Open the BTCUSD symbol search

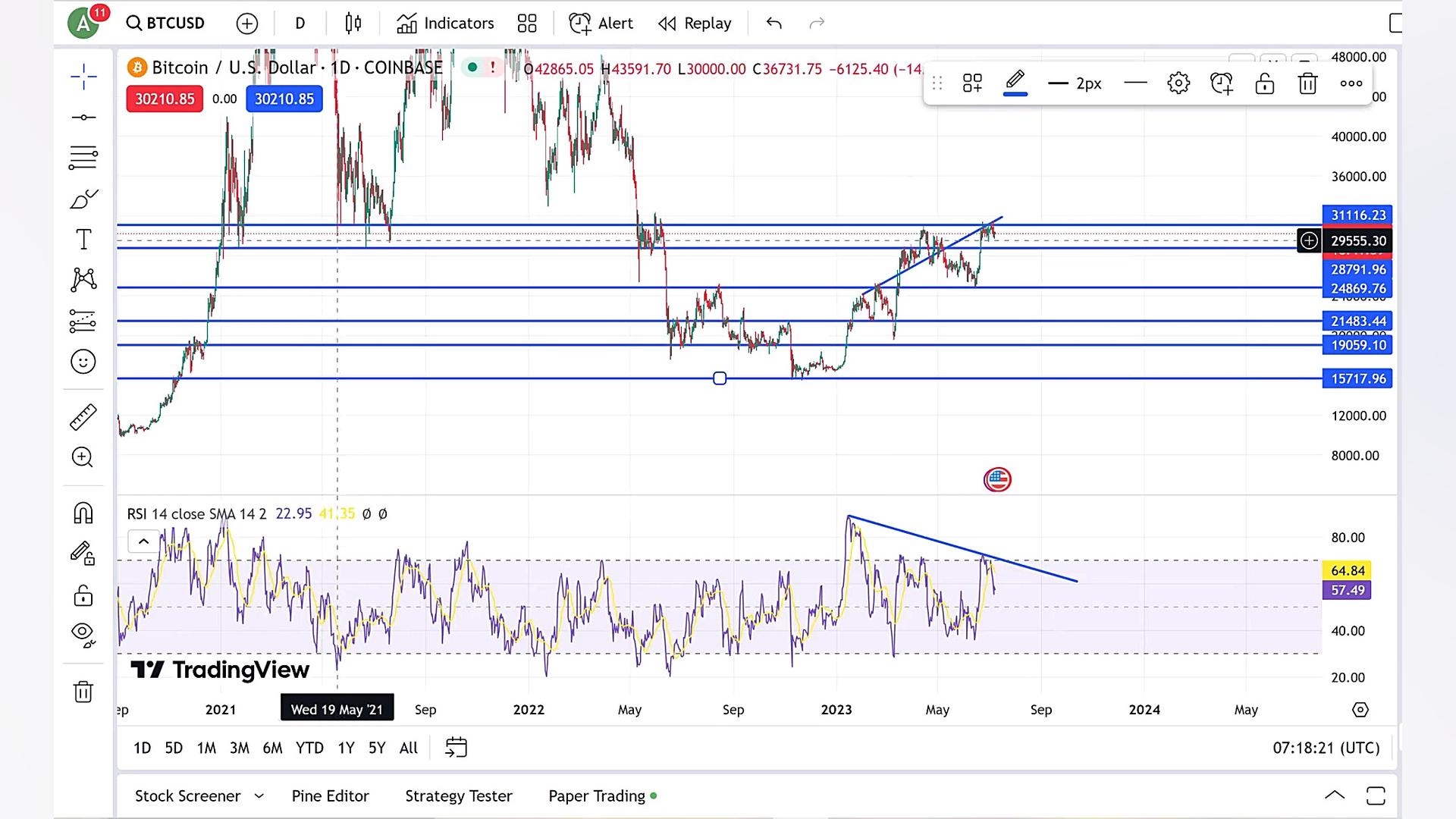click(x=165, y=23)
